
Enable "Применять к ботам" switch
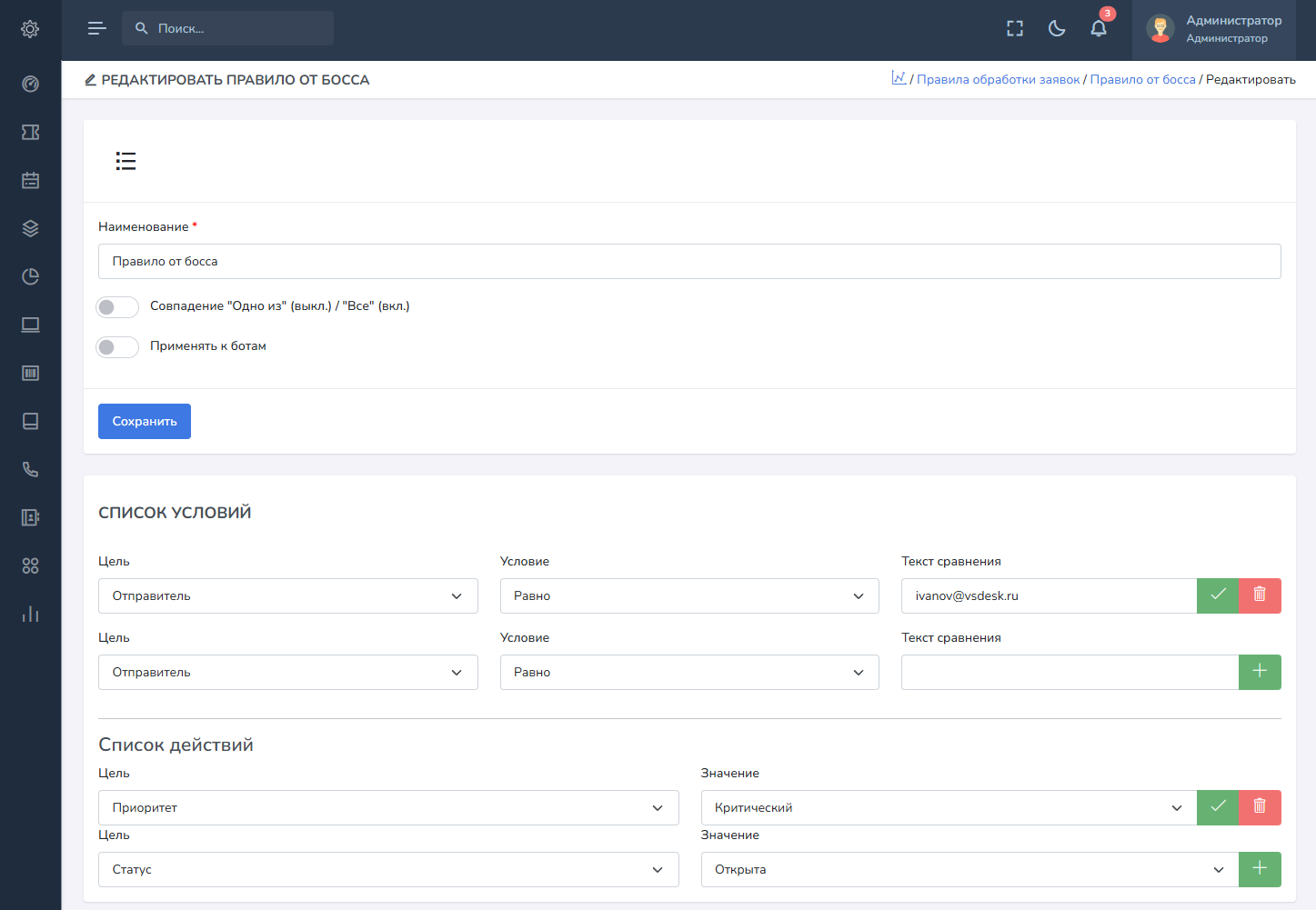coord(117,347)
